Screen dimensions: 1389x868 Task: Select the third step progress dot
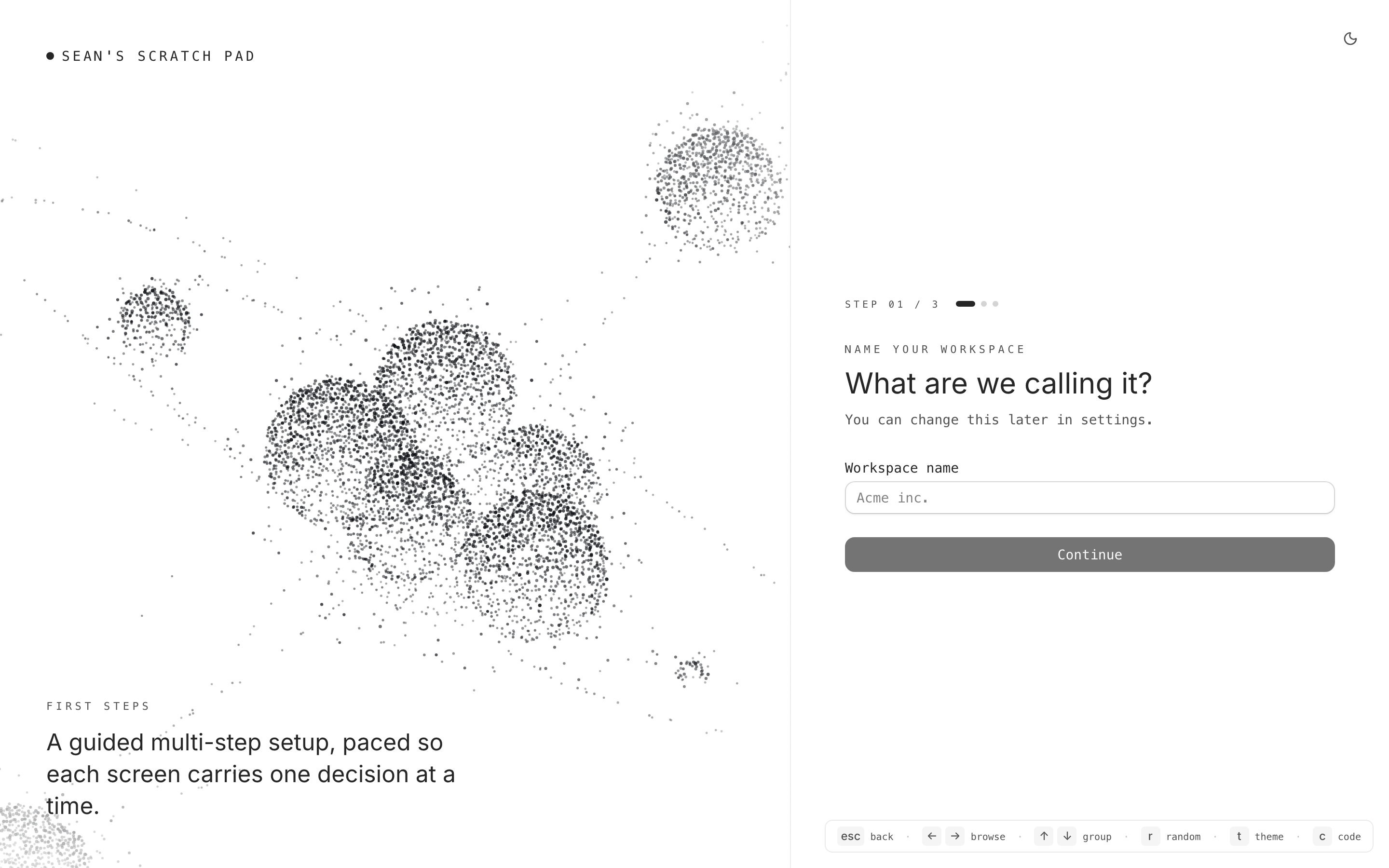click(x=995, y=304)
